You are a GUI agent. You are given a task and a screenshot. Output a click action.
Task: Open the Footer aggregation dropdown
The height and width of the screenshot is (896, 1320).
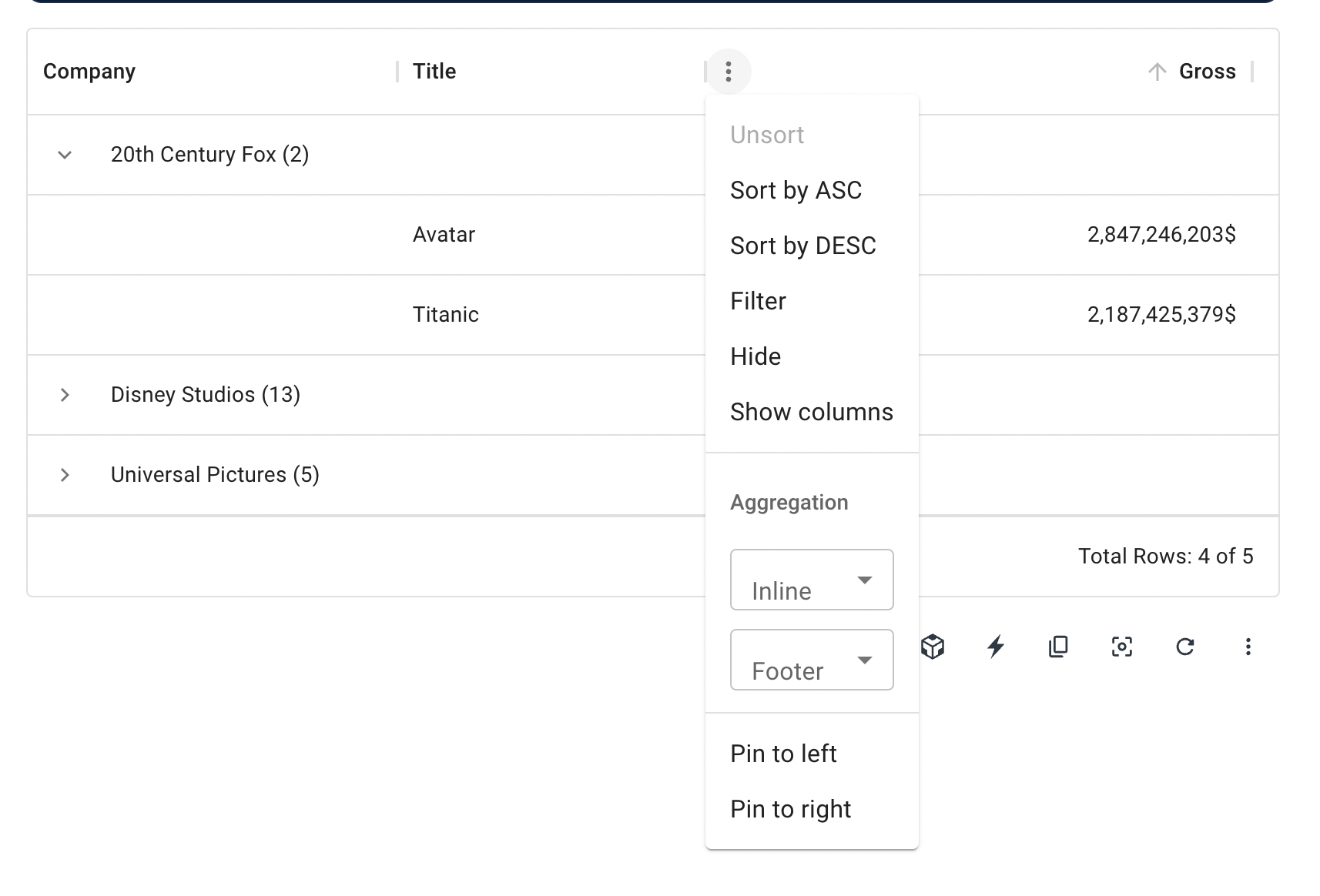[x=812, y=660]
